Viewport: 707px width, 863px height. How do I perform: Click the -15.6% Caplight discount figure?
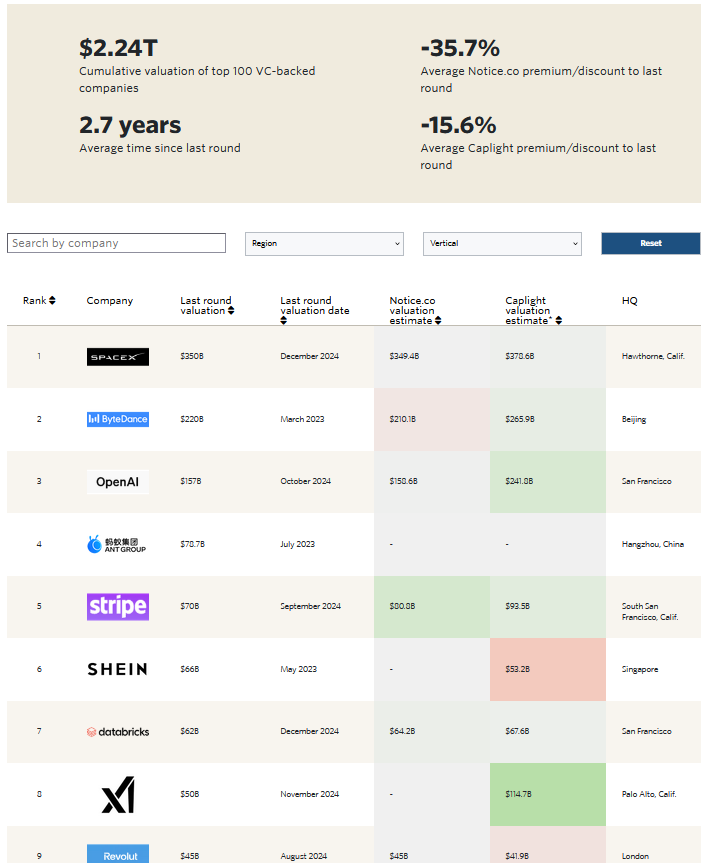point(458,125)
